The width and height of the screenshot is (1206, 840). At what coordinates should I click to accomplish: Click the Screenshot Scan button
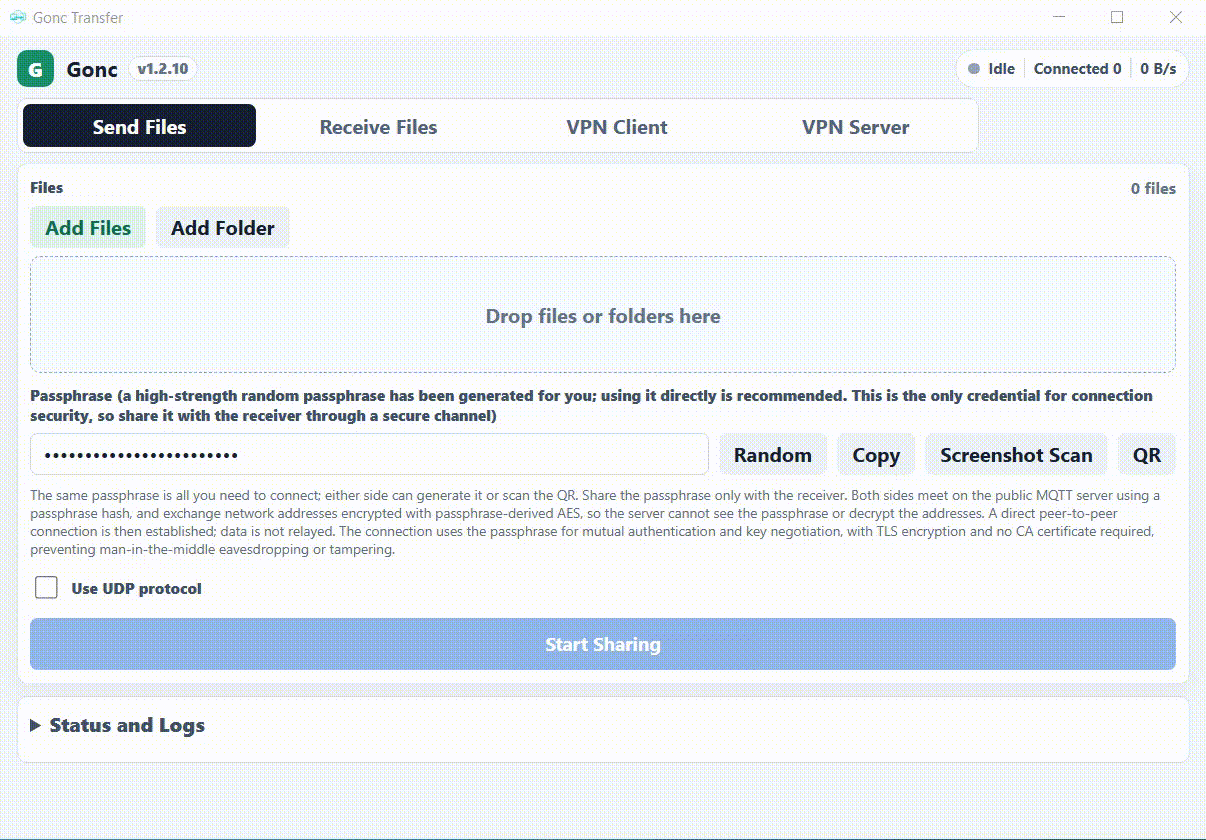pos(1016,454)
